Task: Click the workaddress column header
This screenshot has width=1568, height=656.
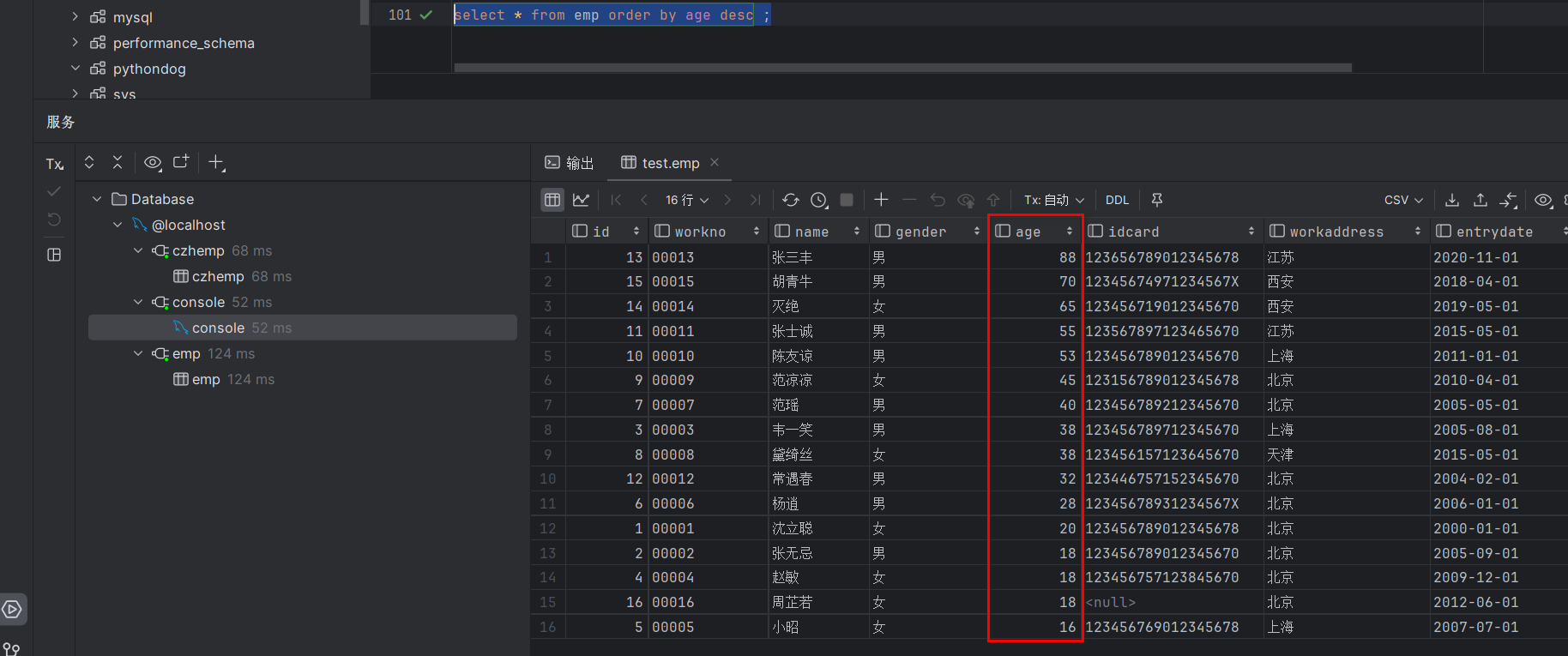Action: 1346,232
